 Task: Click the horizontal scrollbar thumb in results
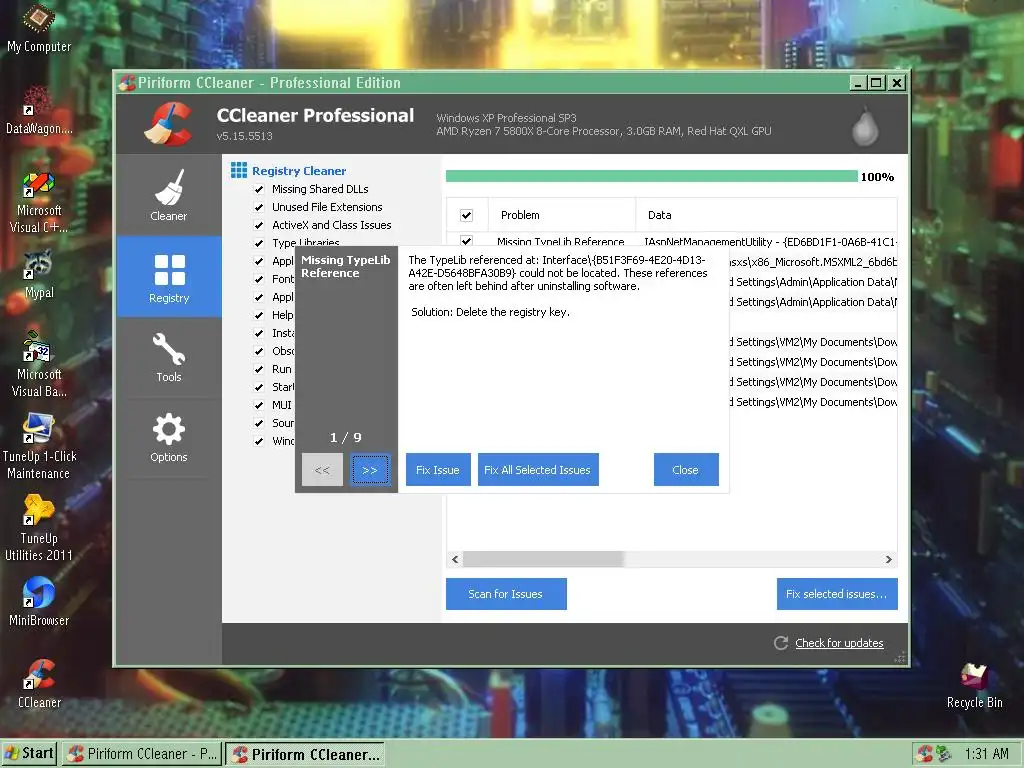point(543,559)
